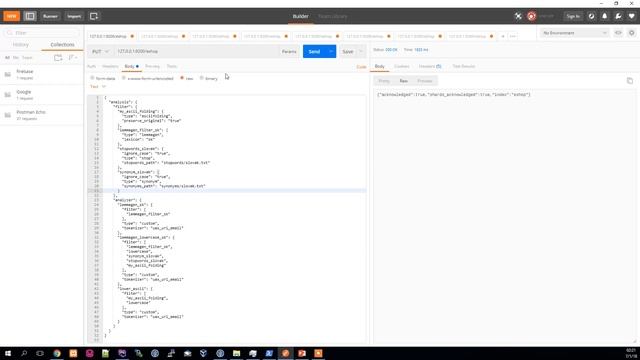Open Task View on the taskbar
640x360 pixels.
click(40, 353)
